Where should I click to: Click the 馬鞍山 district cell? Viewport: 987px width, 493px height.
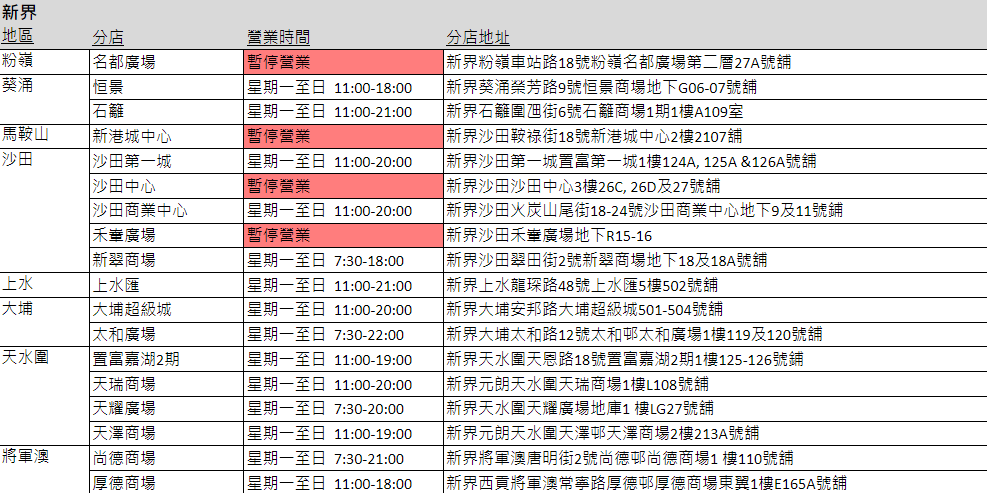[x=25, y=134]
